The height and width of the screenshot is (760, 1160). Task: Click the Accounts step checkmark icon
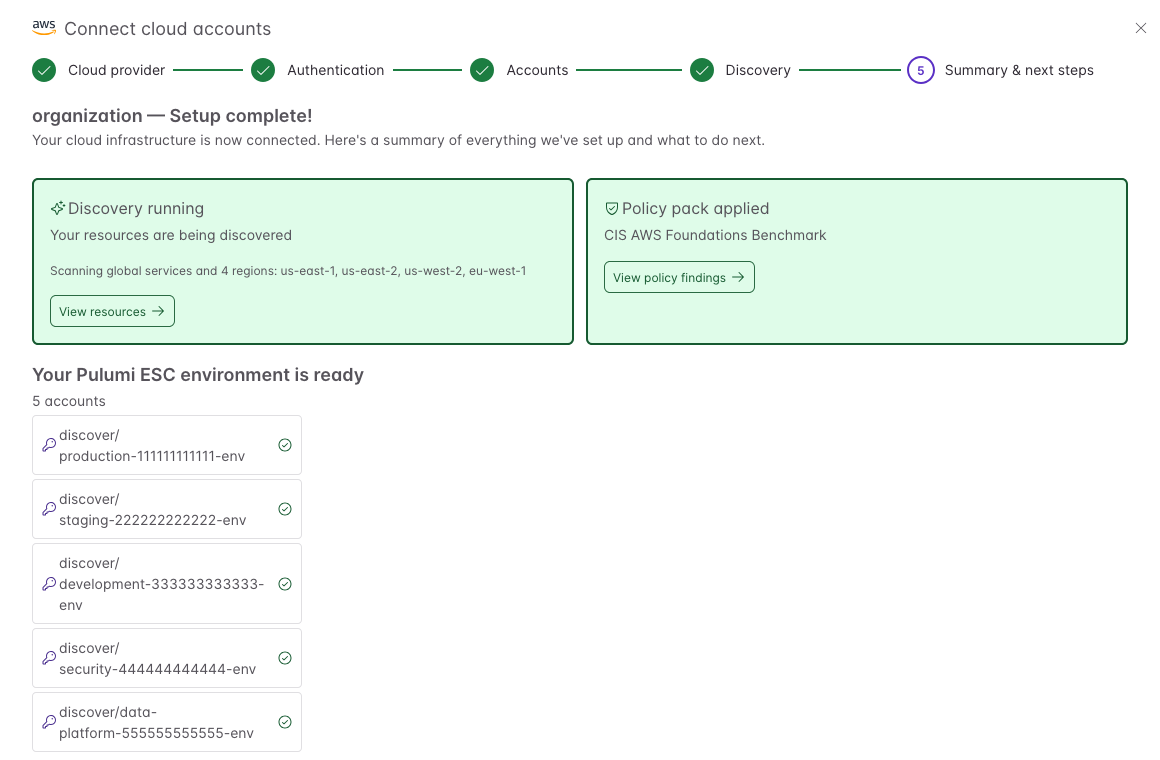coord(482,70)
